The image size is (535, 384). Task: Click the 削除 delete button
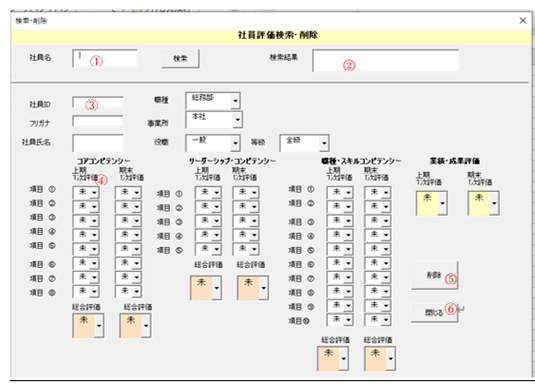[434, 275]
